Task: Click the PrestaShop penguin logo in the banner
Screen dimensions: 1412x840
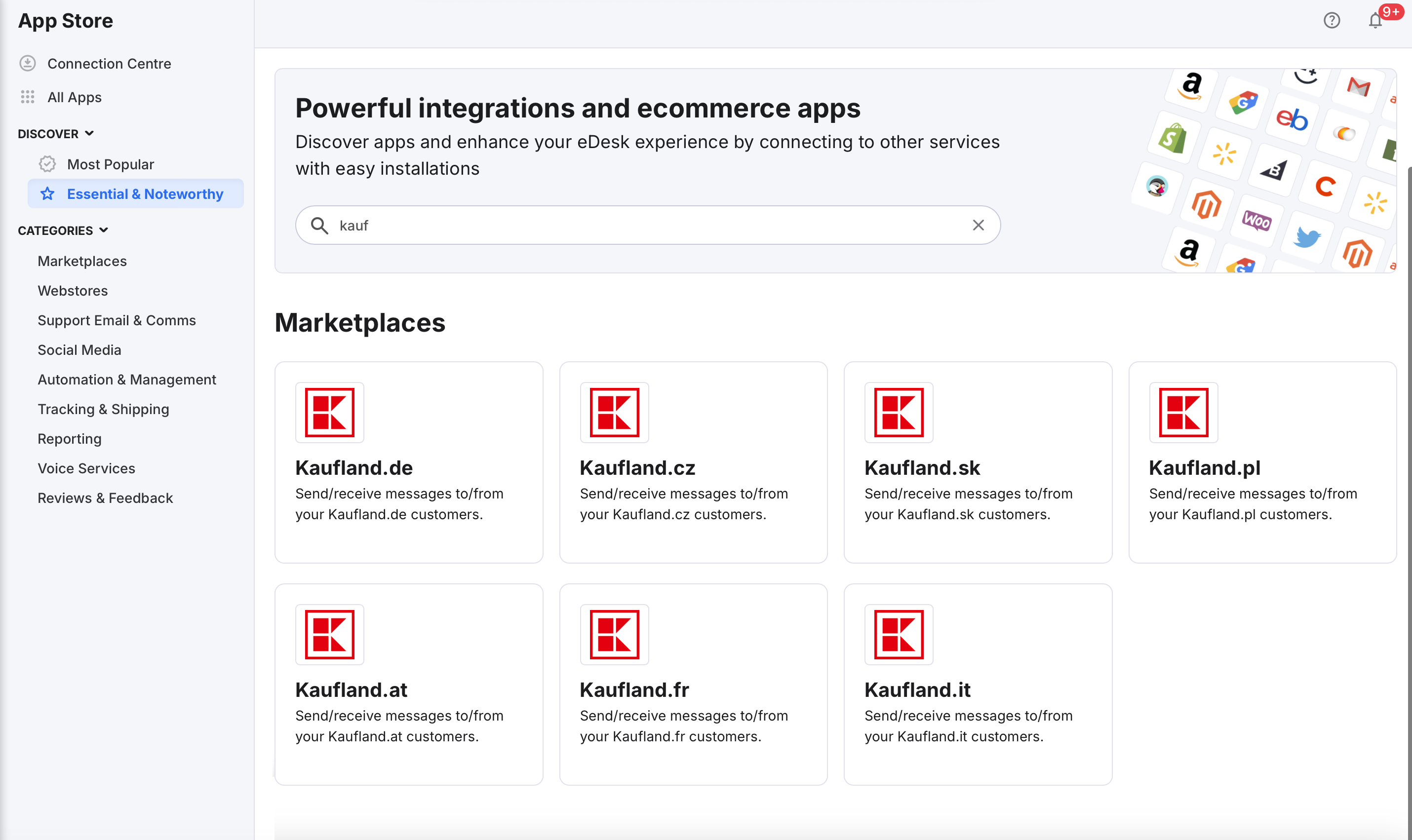Action: point(1157,186)
